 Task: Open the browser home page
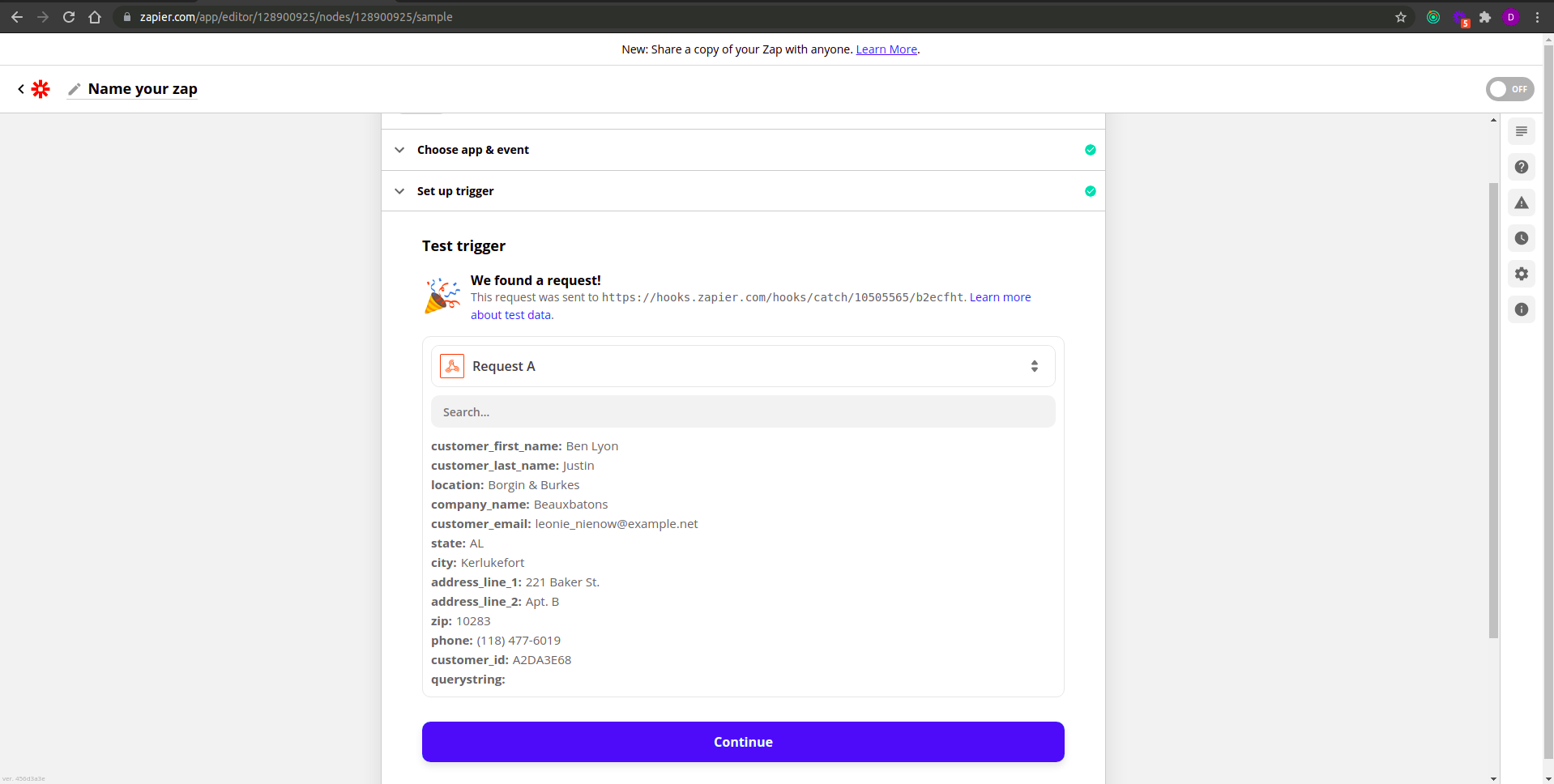[95, 17]
